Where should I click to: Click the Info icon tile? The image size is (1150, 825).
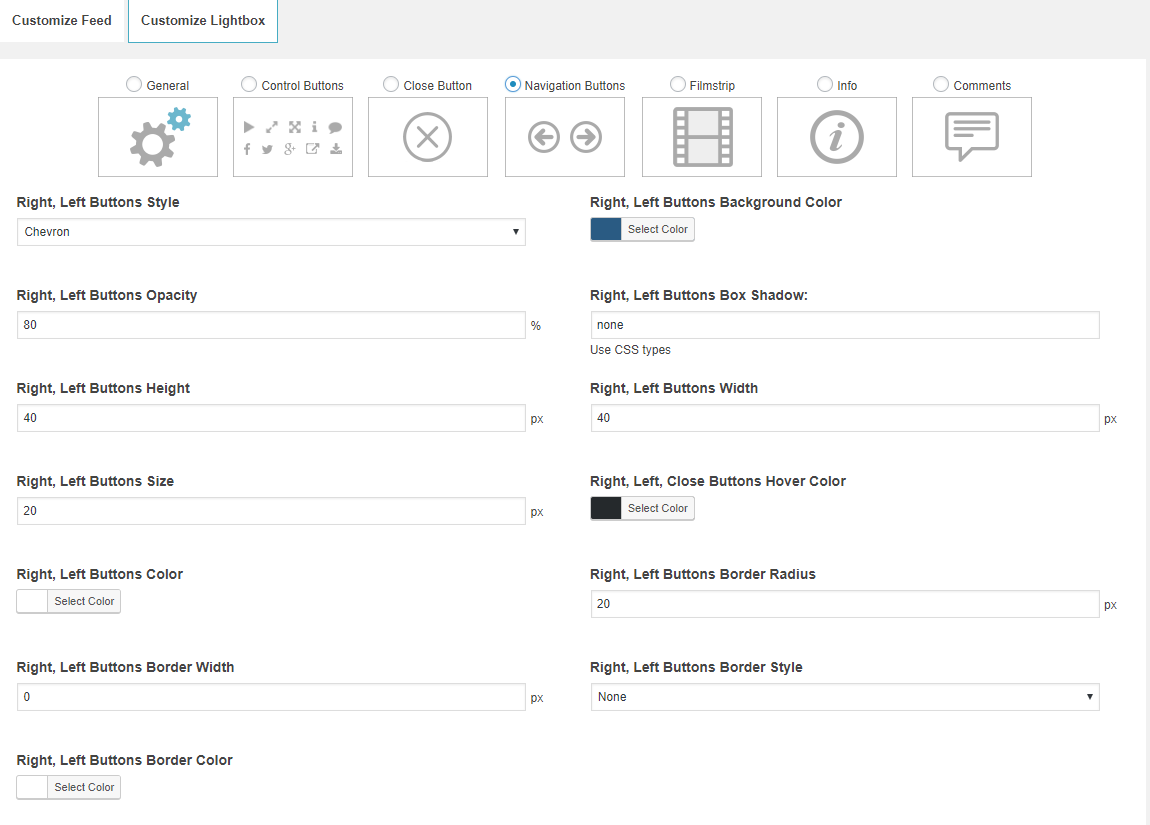click(x=837, y=137)
